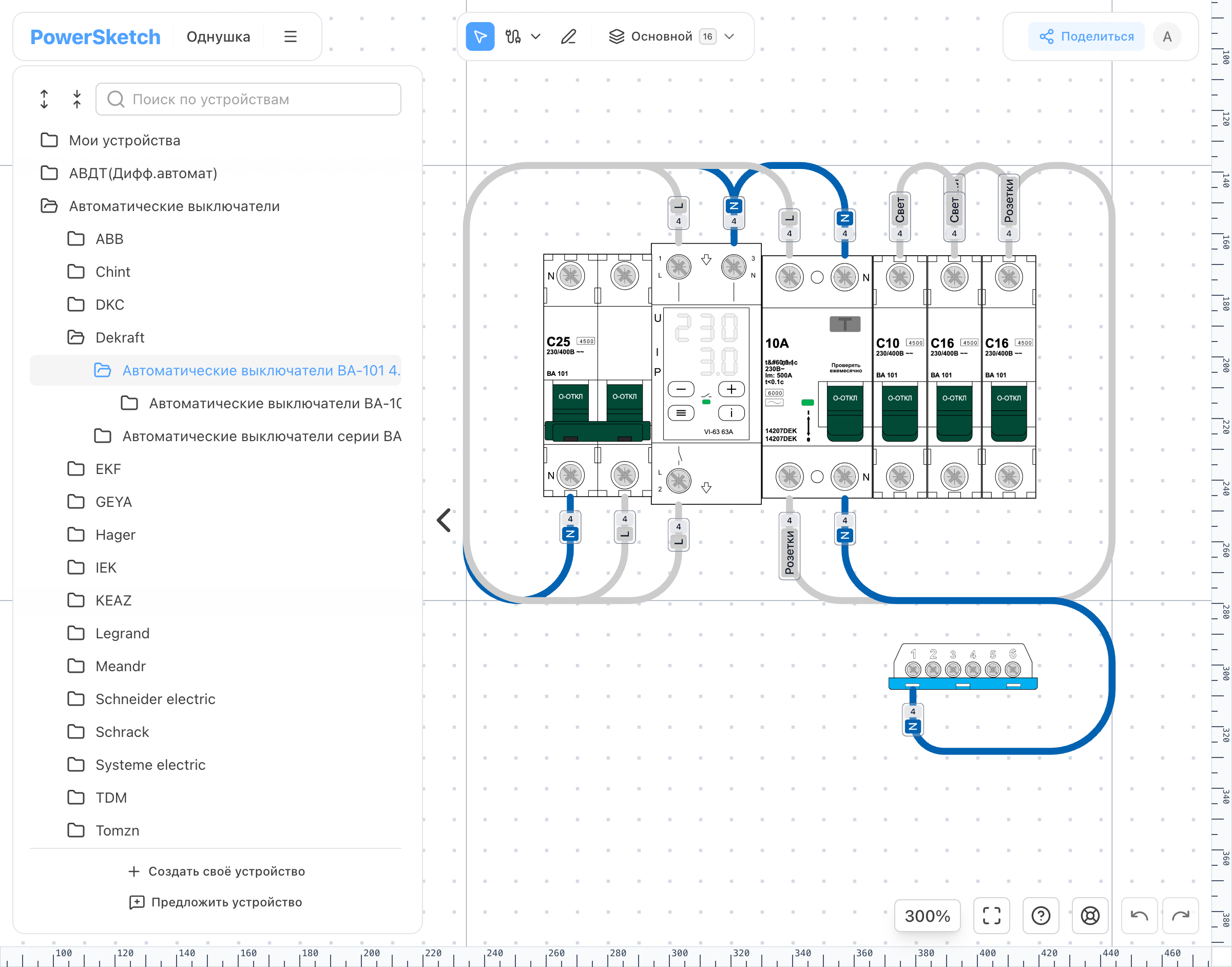Open the hamburger project menu
This screenshot has width=1232, height=967.
291,37
